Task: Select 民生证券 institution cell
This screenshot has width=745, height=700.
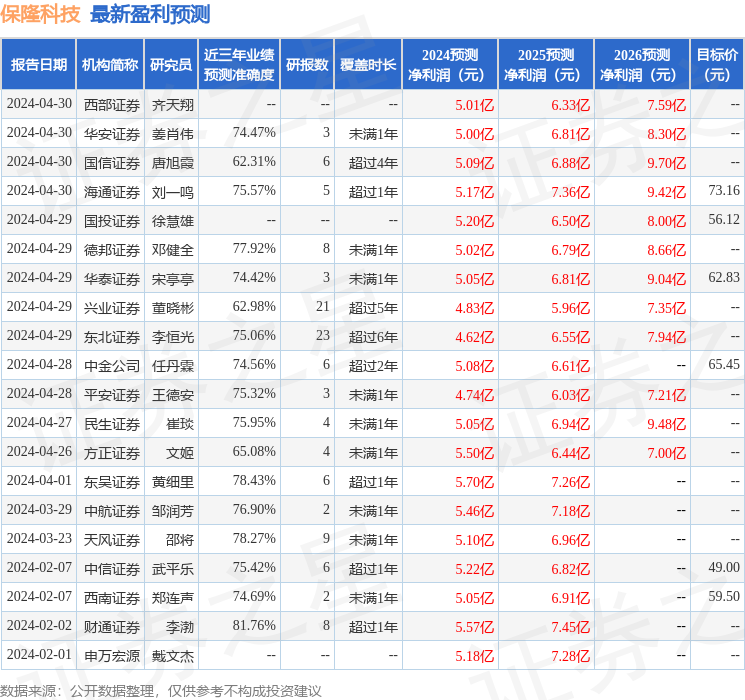Action: pyautogui.click(x=112, y=424)
